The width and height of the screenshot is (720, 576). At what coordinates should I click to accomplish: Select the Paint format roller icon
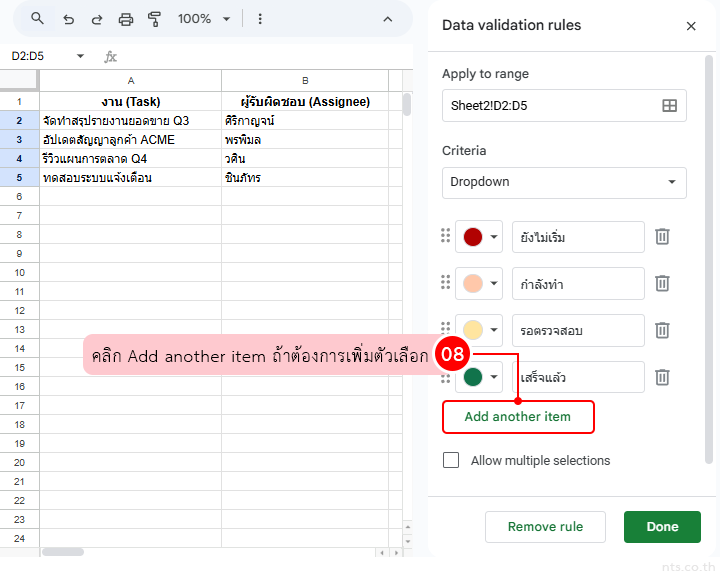point(154,19)
